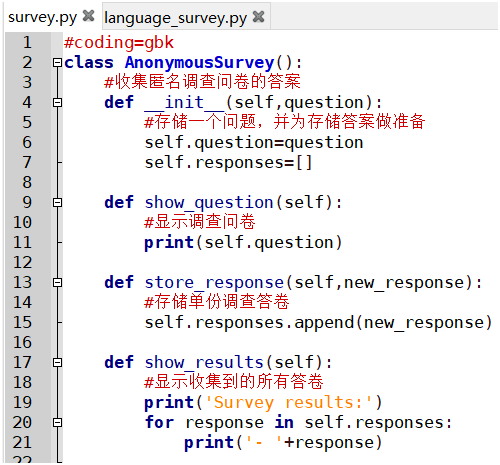Click the store_response method name
The width and height of the screenshot is (500, 465).
(x=214, y=283)
